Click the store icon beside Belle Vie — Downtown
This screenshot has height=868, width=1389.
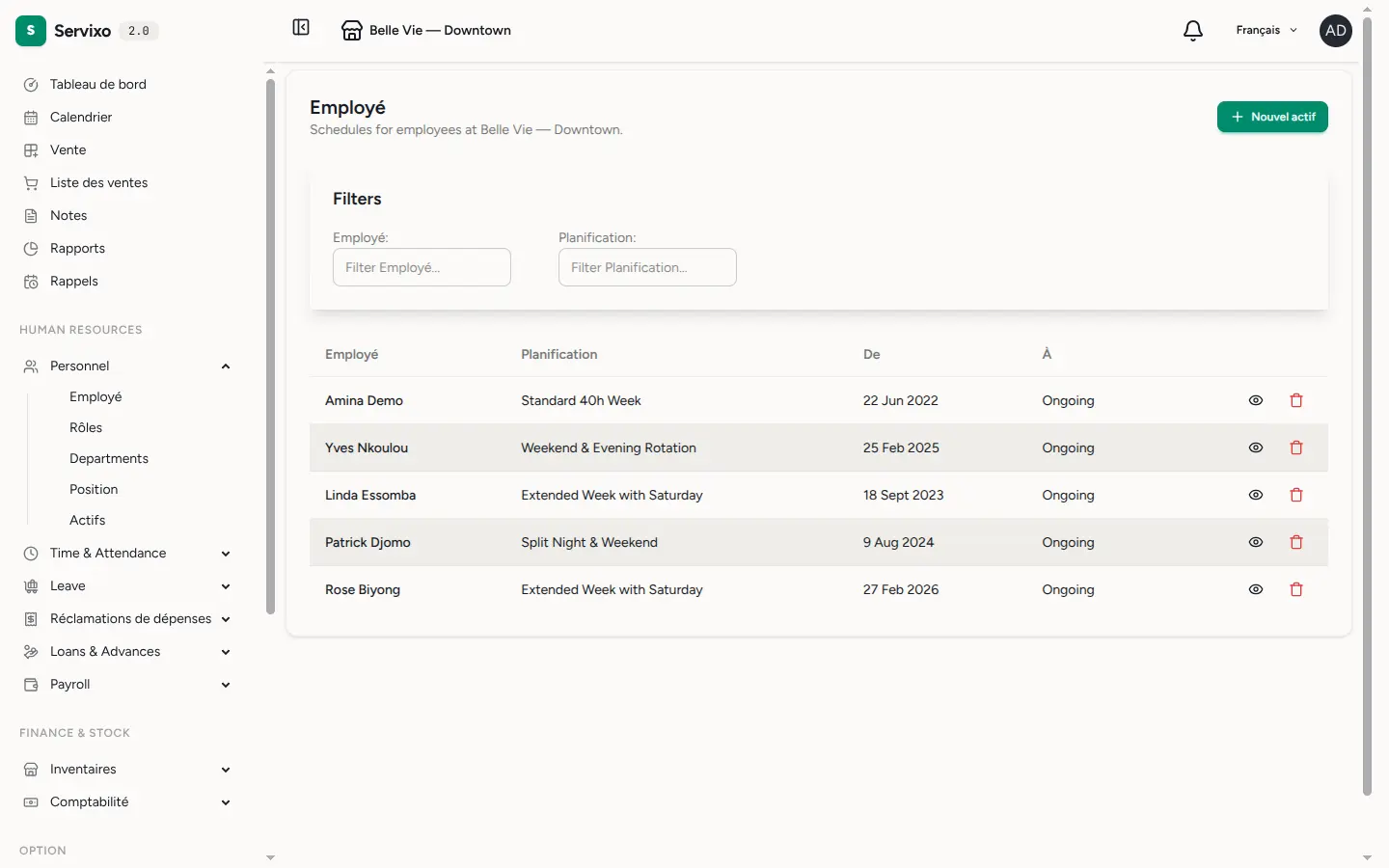(x=352, y=31)
